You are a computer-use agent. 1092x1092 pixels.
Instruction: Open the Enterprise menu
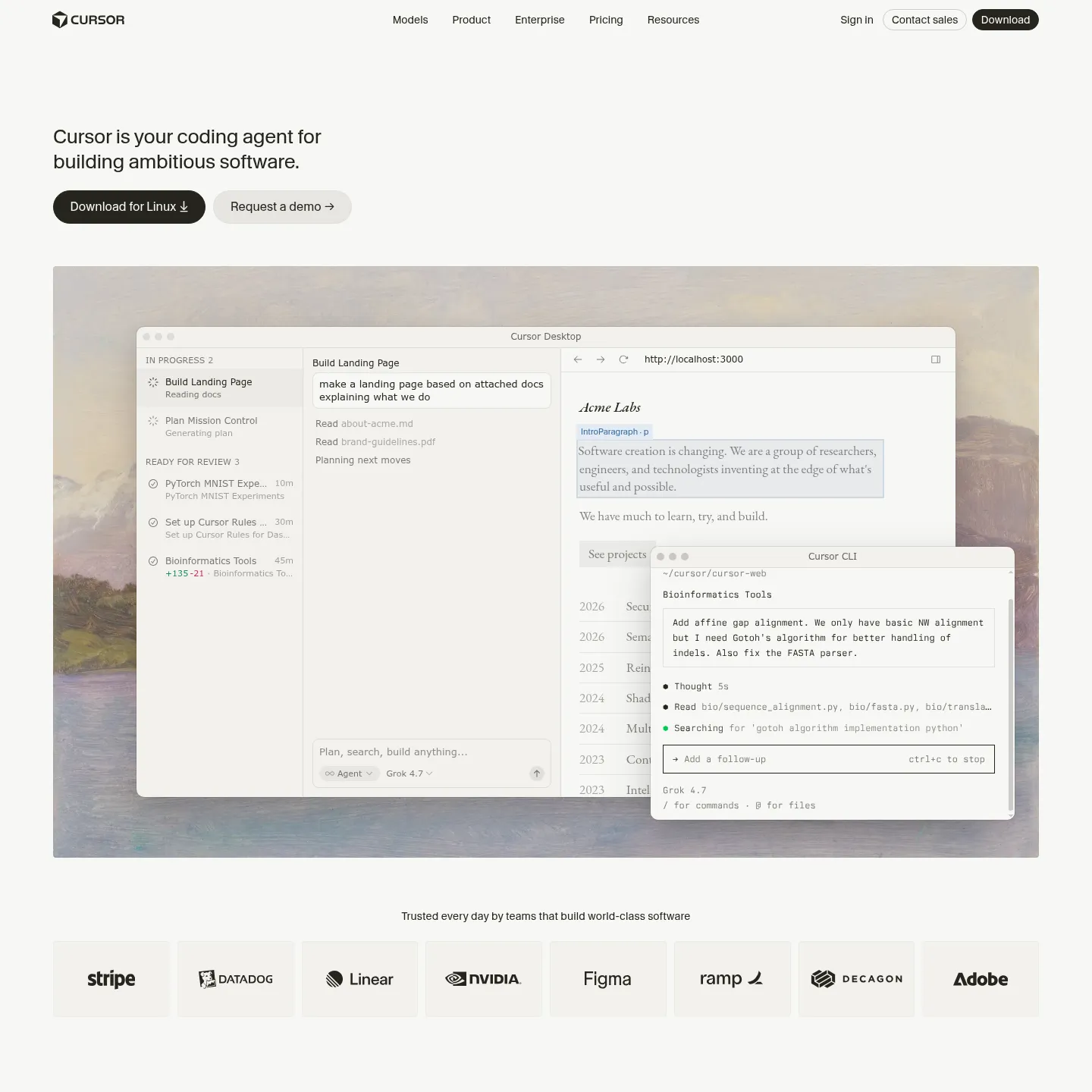540,20
